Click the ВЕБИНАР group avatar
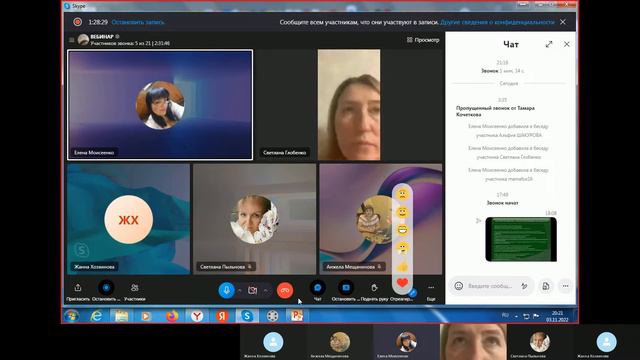 [83, 39]
